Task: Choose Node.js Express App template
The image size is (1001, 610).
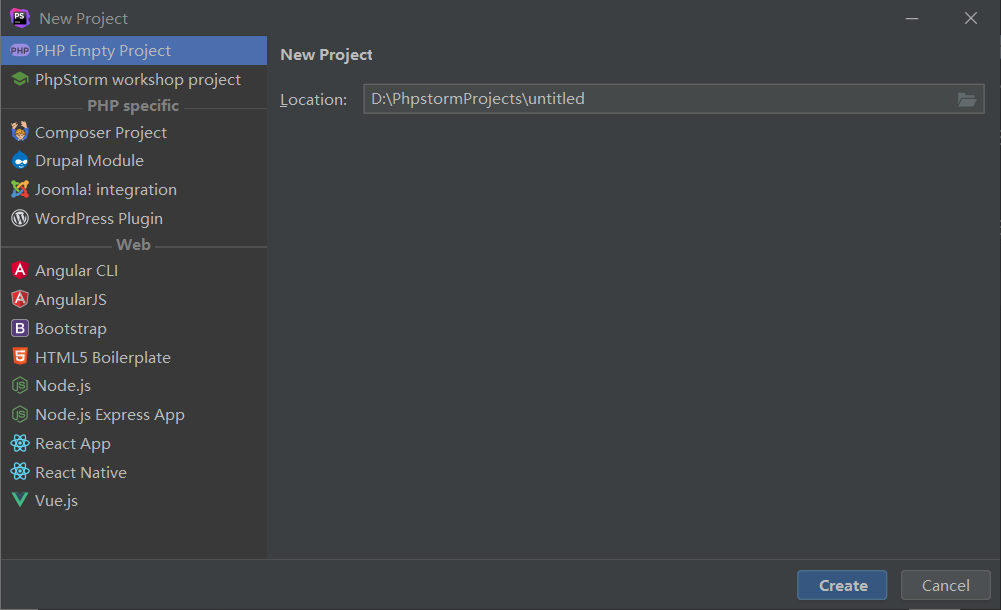Action: [134, 414]
